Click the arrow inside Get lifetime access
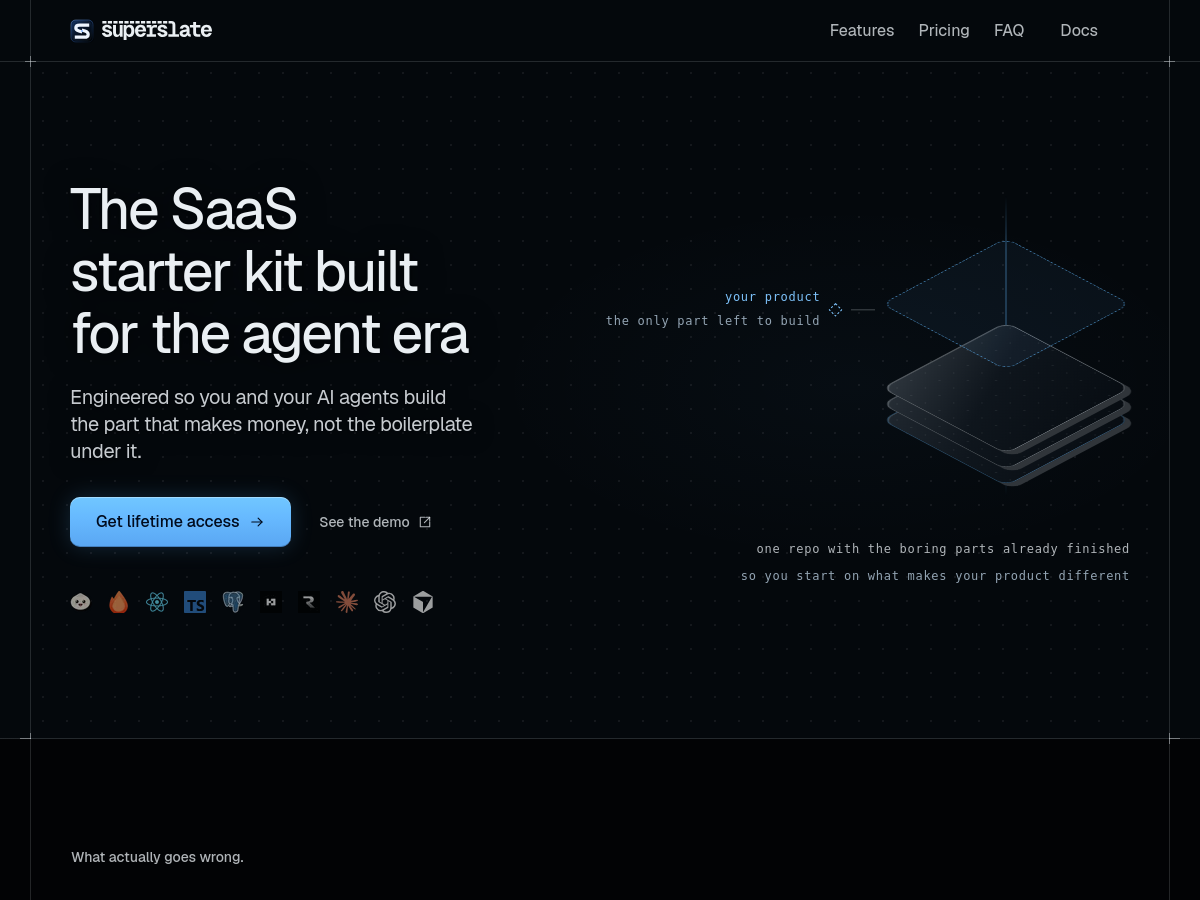Screen dimensions: 1200x900 coord(257,522)
